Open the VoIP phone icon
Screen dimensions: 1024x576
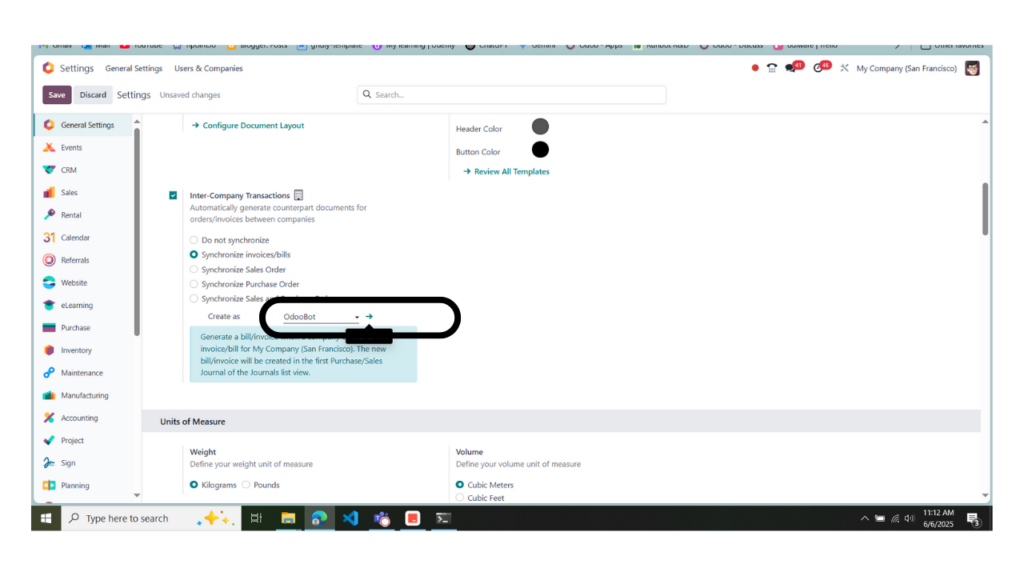pyautogui.click(x=772, y=68)
